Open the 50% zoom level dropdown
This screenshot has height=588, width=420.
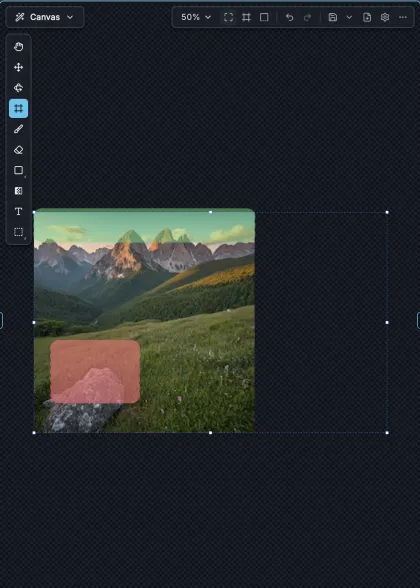pyautogui.click(x=196, y=17)
